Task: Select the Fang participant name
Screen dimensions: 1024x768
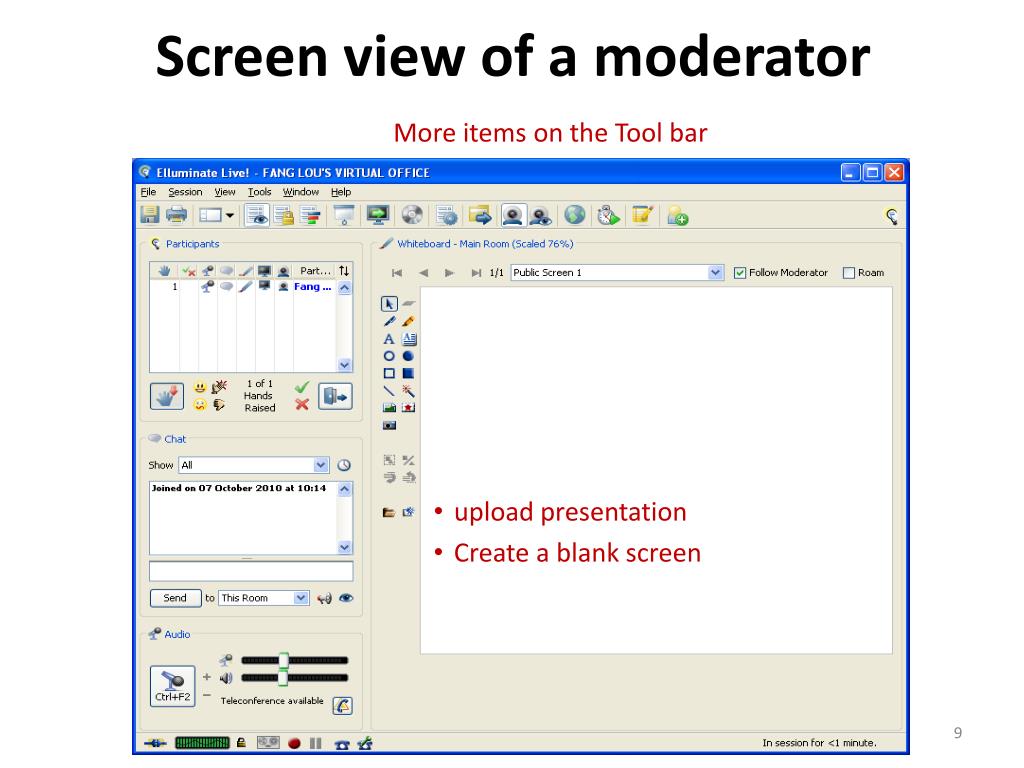Action: click(313, 287)
